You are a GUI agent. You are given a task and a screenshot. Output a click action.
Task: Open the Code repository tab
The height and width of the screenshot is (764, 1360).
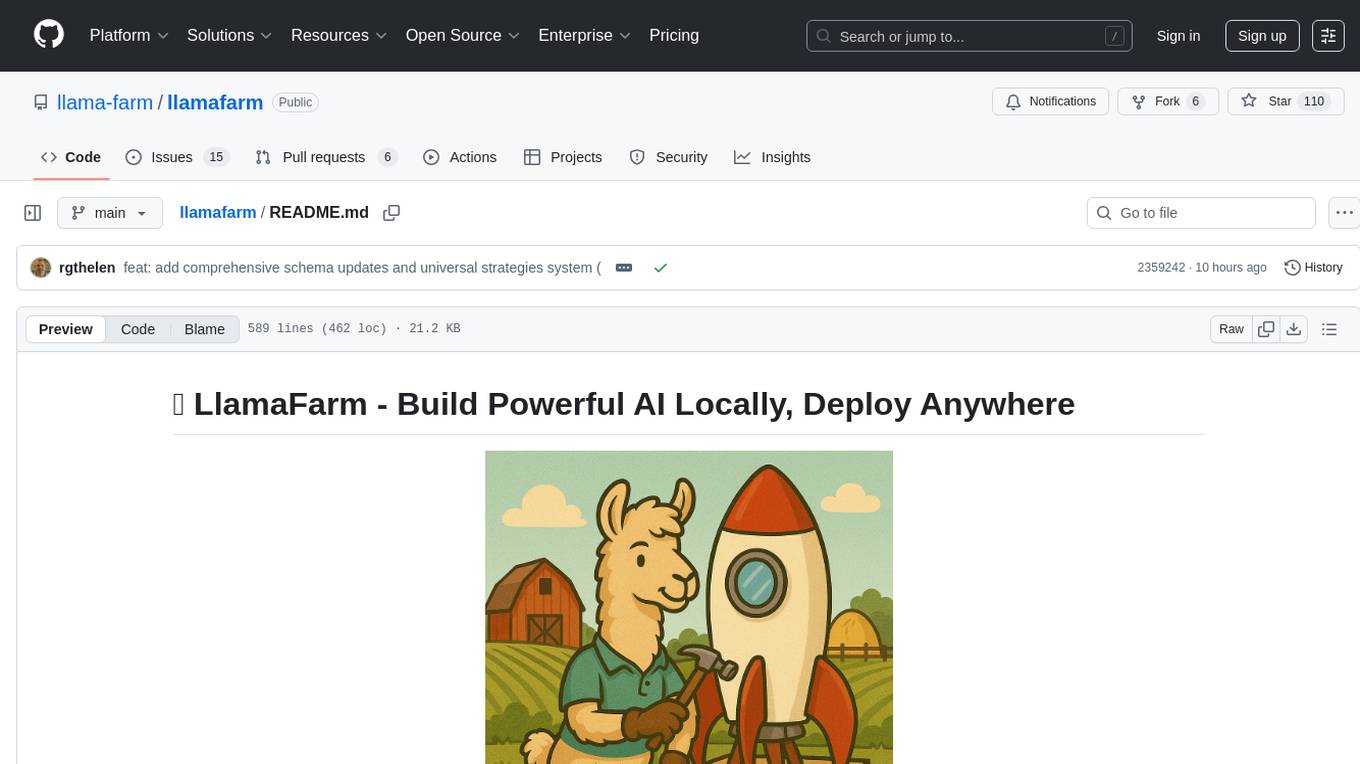[71, 157]
